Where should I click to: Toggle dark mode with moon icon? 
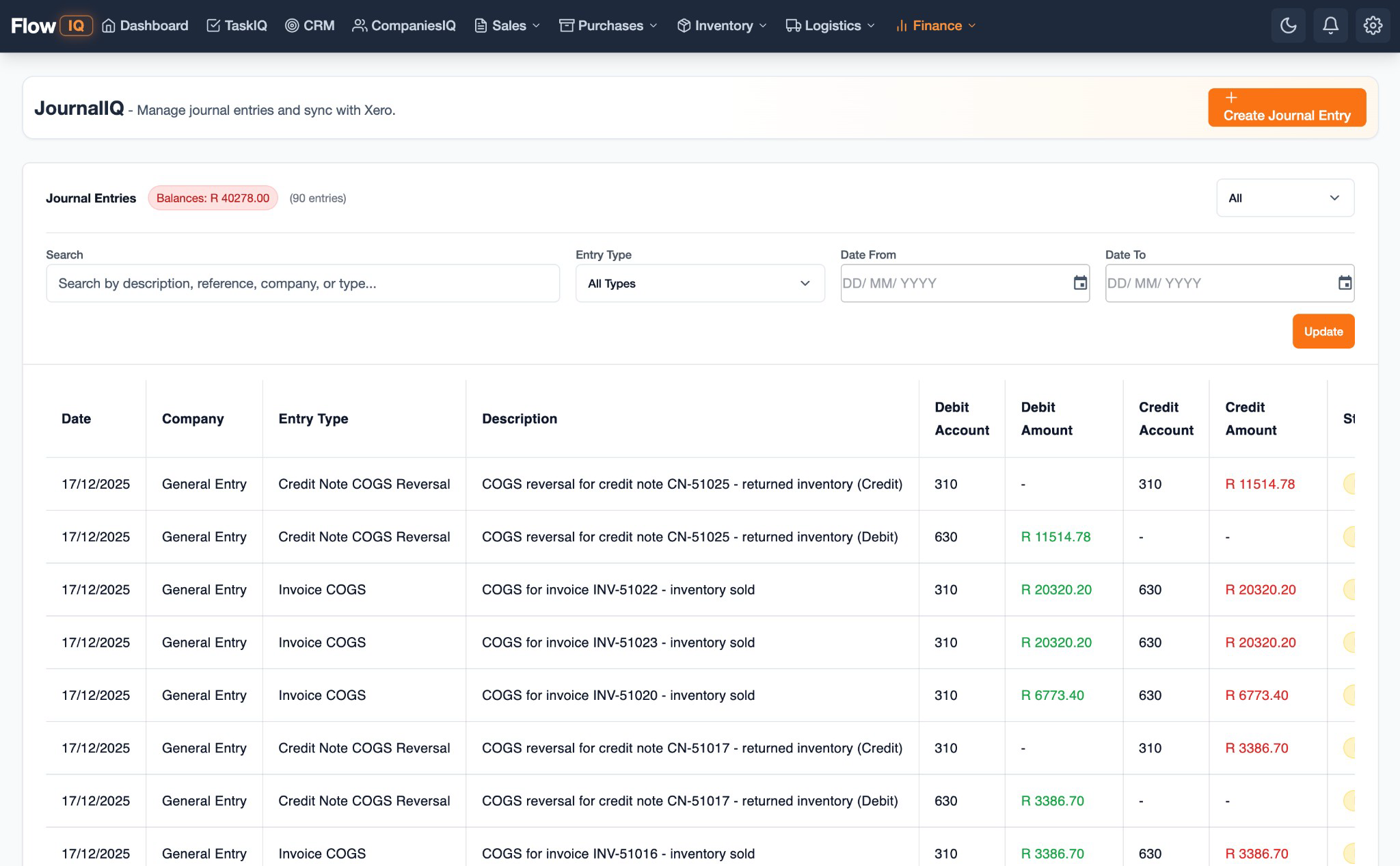click(1288, 26)
